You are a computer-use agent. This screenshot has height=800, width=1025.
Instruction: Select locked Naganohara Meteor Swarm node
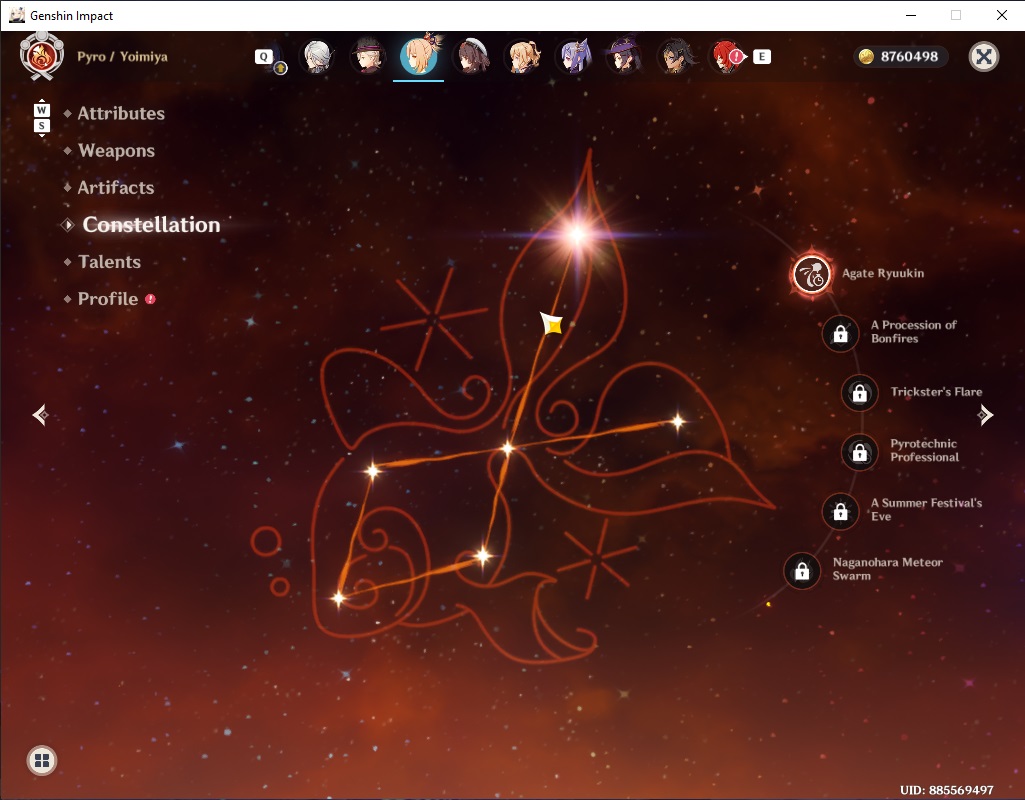[x=802, y=571]
